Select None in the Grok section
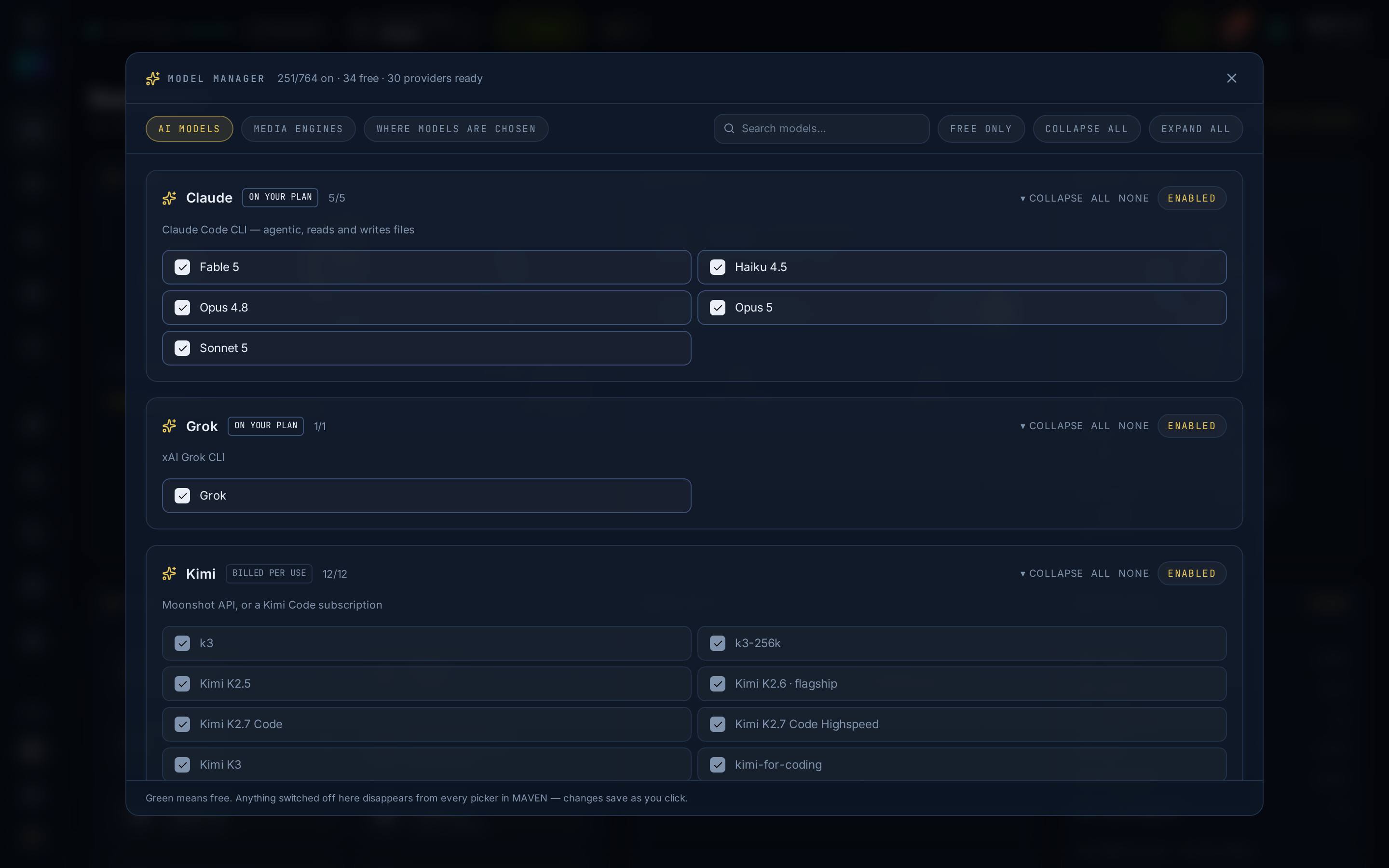The height and width of the screenshot is (868, 1389). pos(1133,426)
